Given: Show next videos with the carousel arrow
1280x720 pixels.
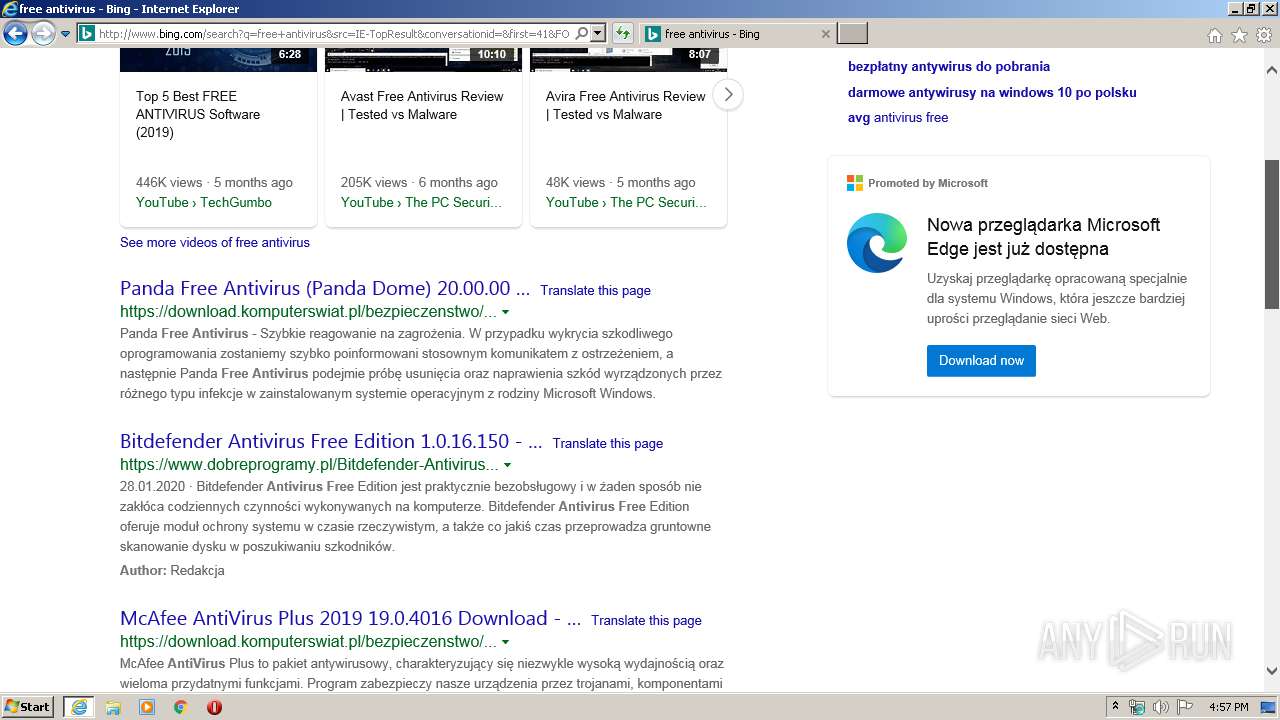Looking at the screenshot, I should 728,95.
